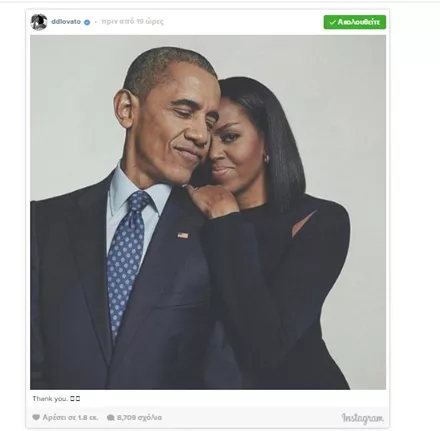The width and height of the screenshot is (440, 431).
Task: Click the Instagram logo in the footer
Action: click(x=362, y=418)
